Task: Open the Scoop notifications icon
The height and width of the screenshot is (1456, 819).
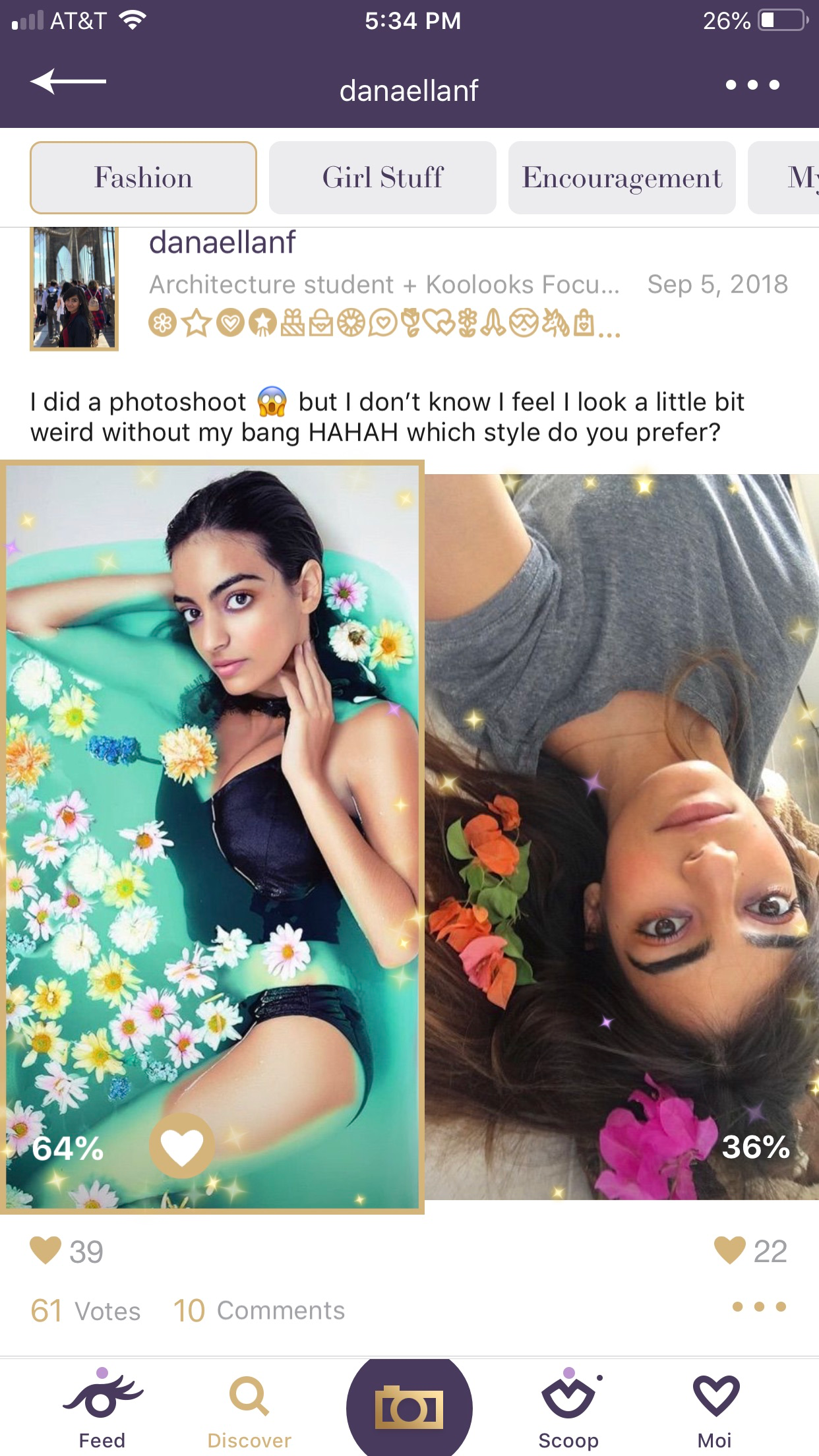Action: [568, 1405]
